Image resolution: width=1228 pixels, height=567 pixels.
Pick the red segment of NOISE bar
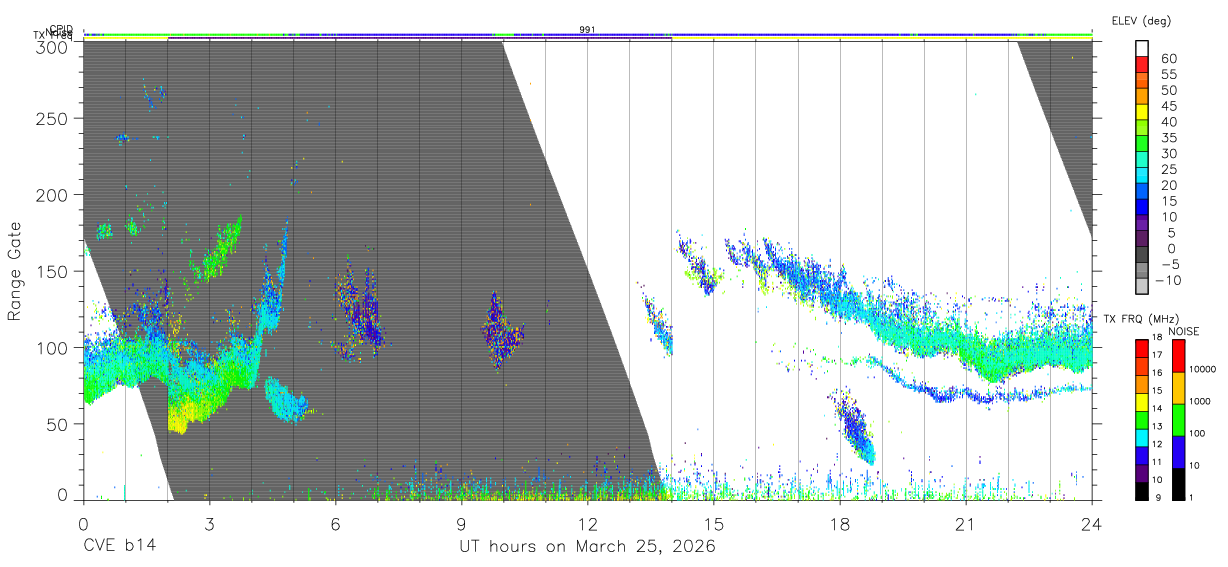click(1177, 356)
